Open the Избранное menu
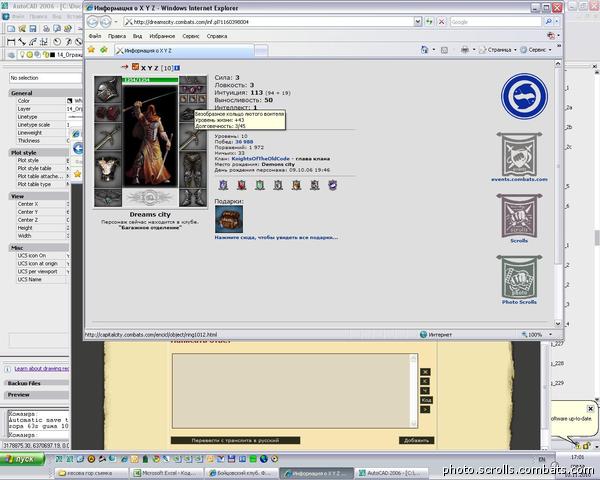Viewport: 600px width, 480px height. coord(162,36)
